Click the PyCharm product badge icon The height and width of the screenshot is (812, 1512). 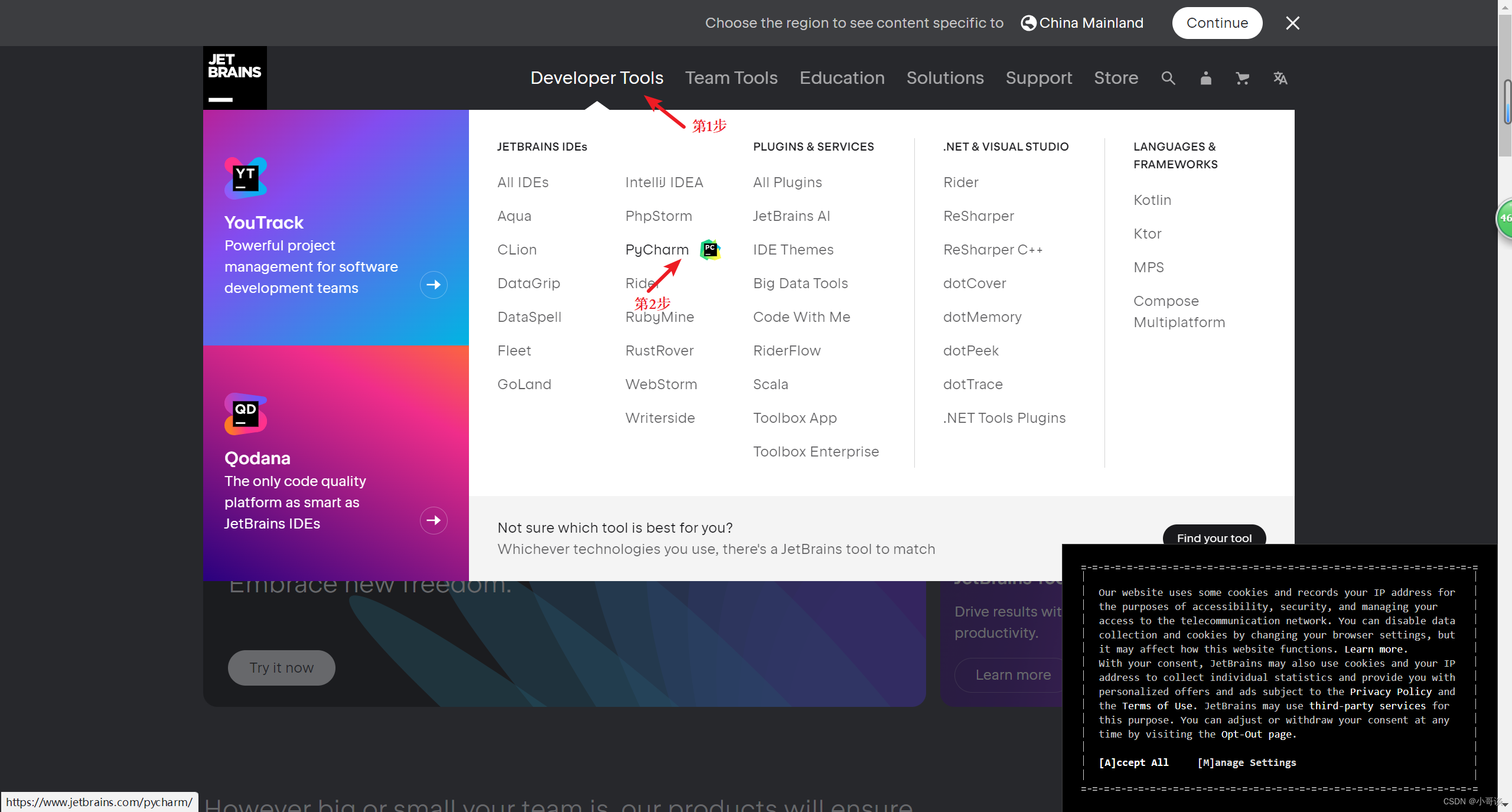tap(710, 250)
